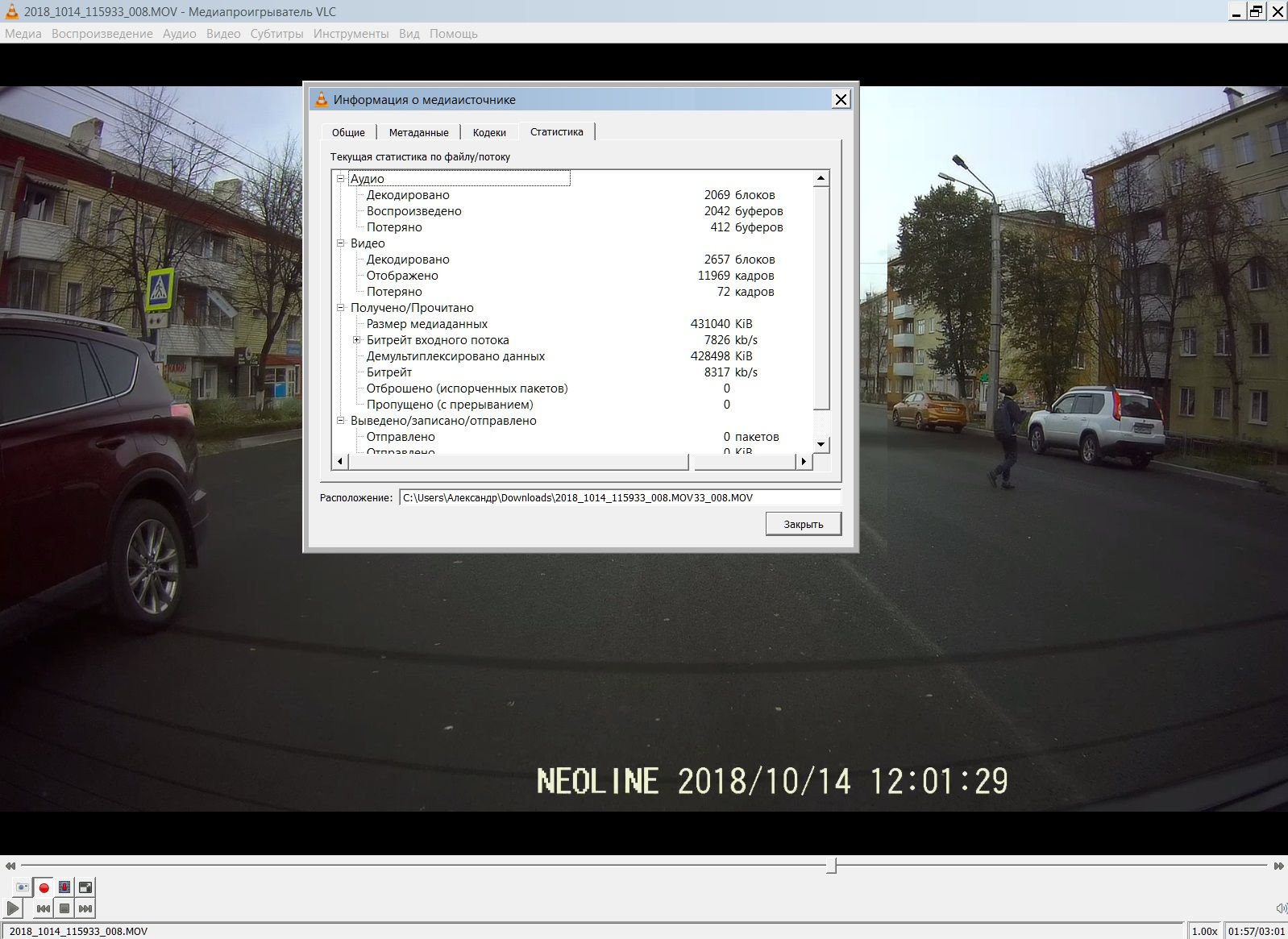Take a snapshot with the camera icon
The width and height of the screenshot is (1288, 939).
[x=23, y=887]
